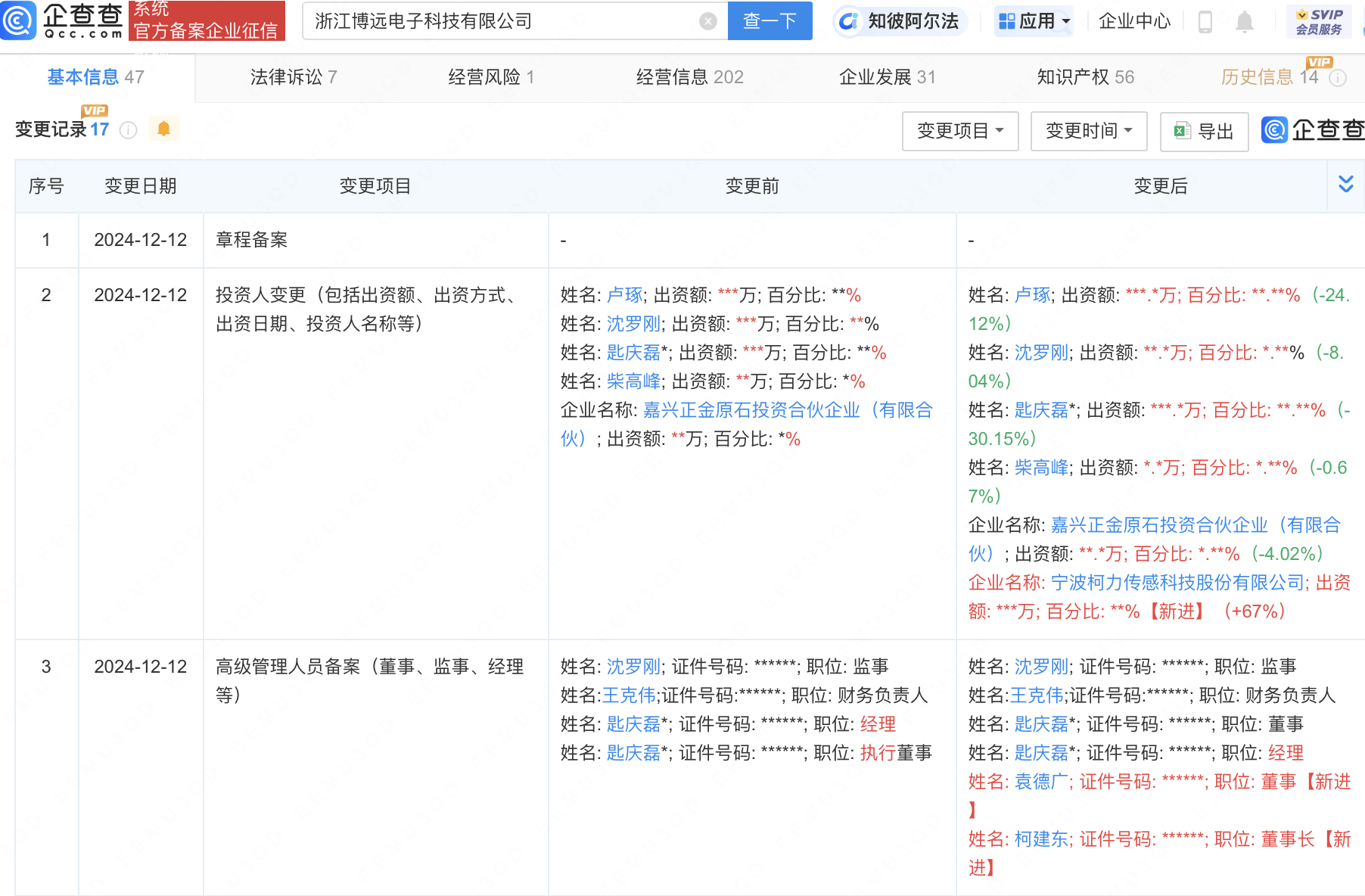Click the info icon beside 变更记录 17
This screenshot has height=896, width=1365.
pyautogui.click(x=129, y=130)
